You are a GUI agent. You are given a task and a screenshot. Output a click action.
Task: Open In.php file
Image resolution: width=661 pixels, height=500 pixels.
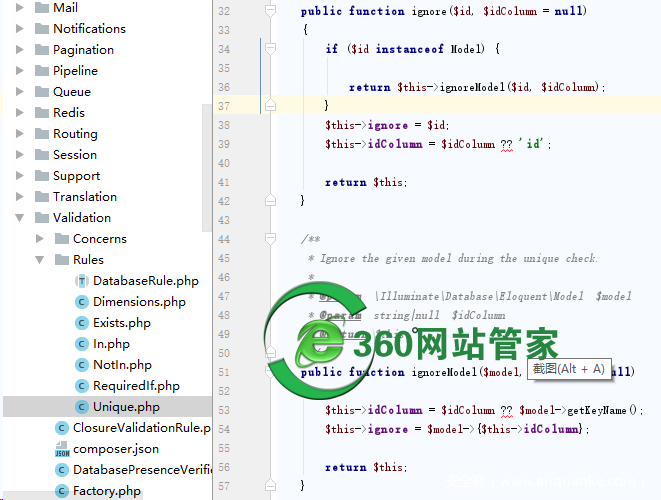pyautogui.click(x=111, y=344)
